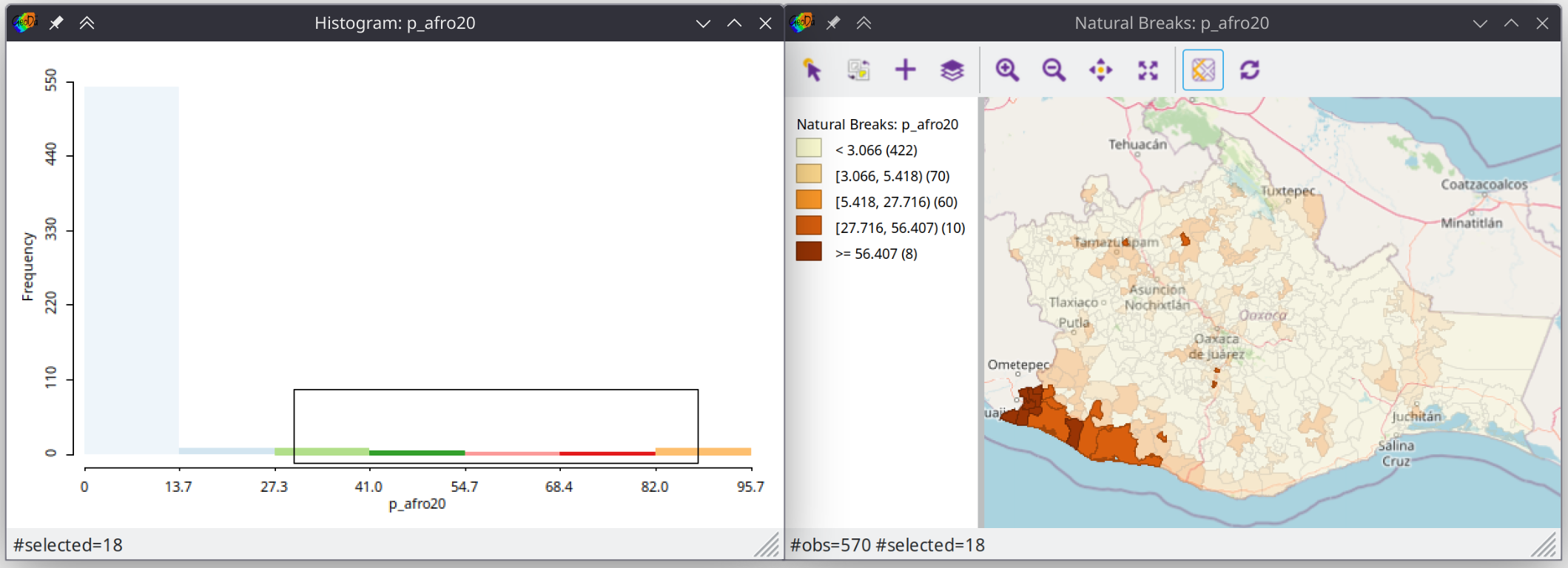Maximize the Natural Breaks map window
This screenshot has width=1568, height=568.
(1511, 23)
